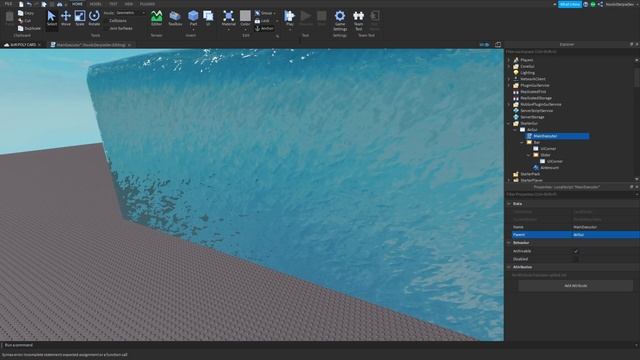Toggle the Archivable checkbox

point(576,251)
